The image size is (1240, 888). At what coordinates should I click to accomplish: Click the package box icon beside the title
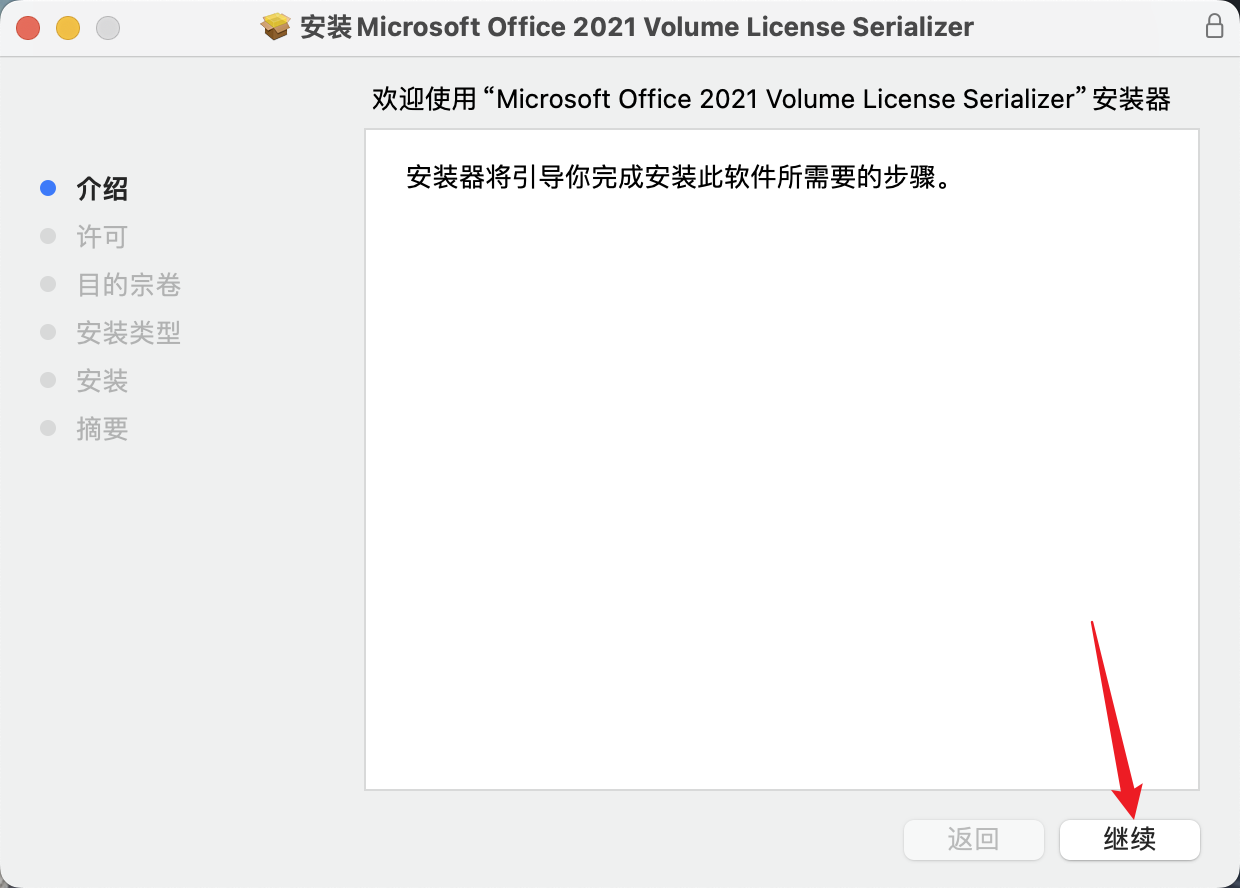[275, 27]
